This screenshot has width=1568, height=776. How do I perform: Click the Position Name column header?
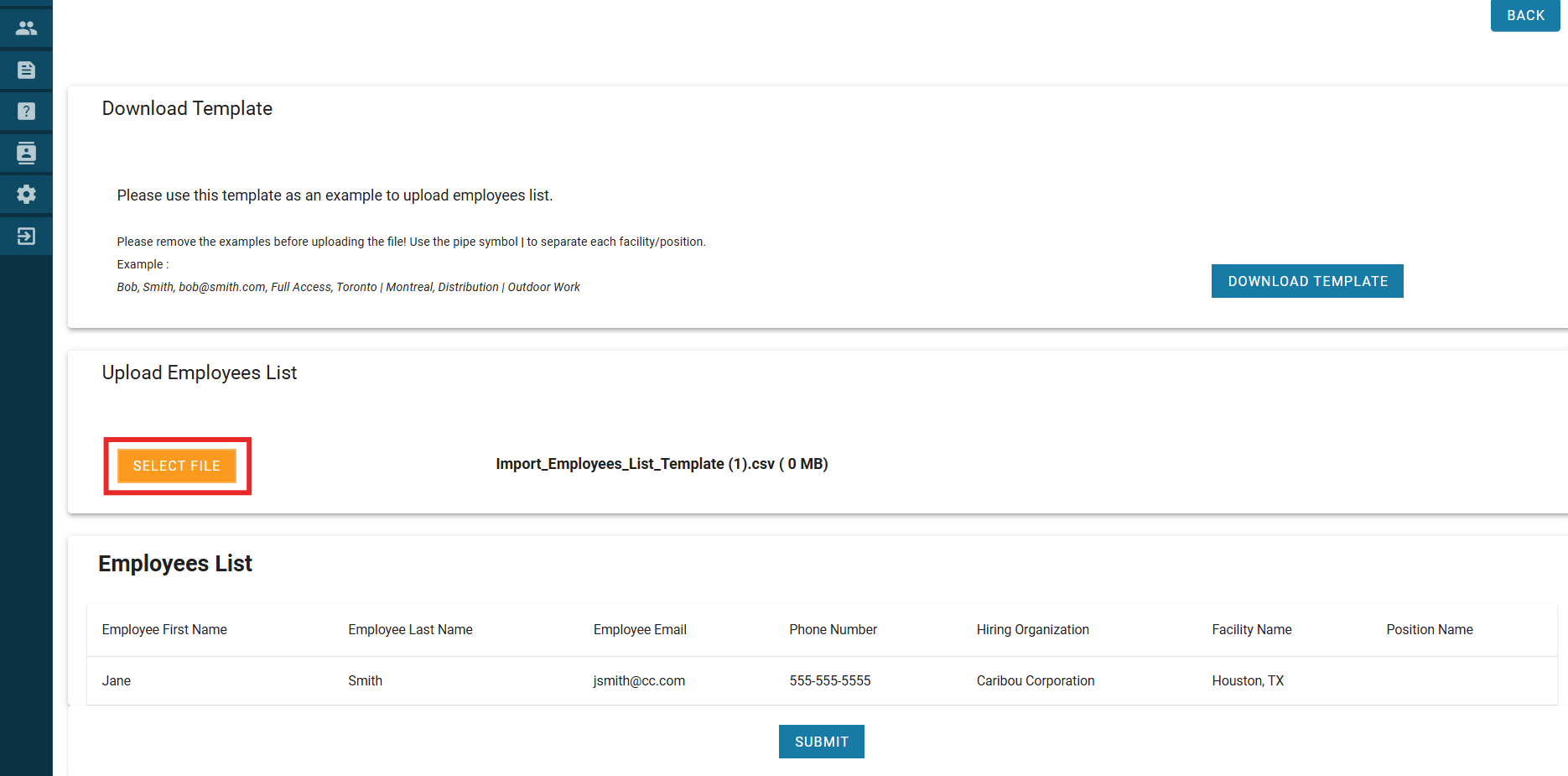coord(1429,629)
